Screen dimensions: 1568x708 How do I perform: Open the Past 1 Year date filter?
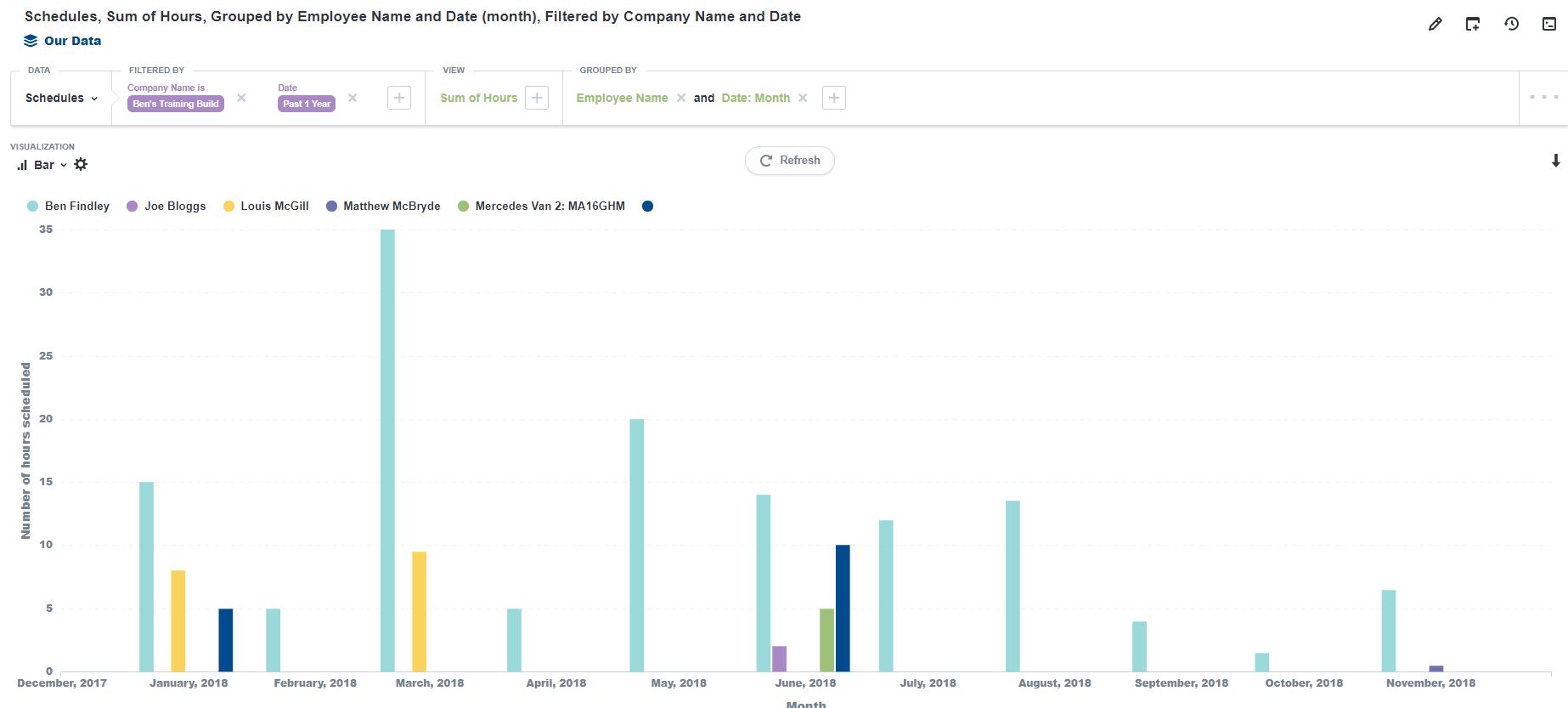tap(307, 104)
